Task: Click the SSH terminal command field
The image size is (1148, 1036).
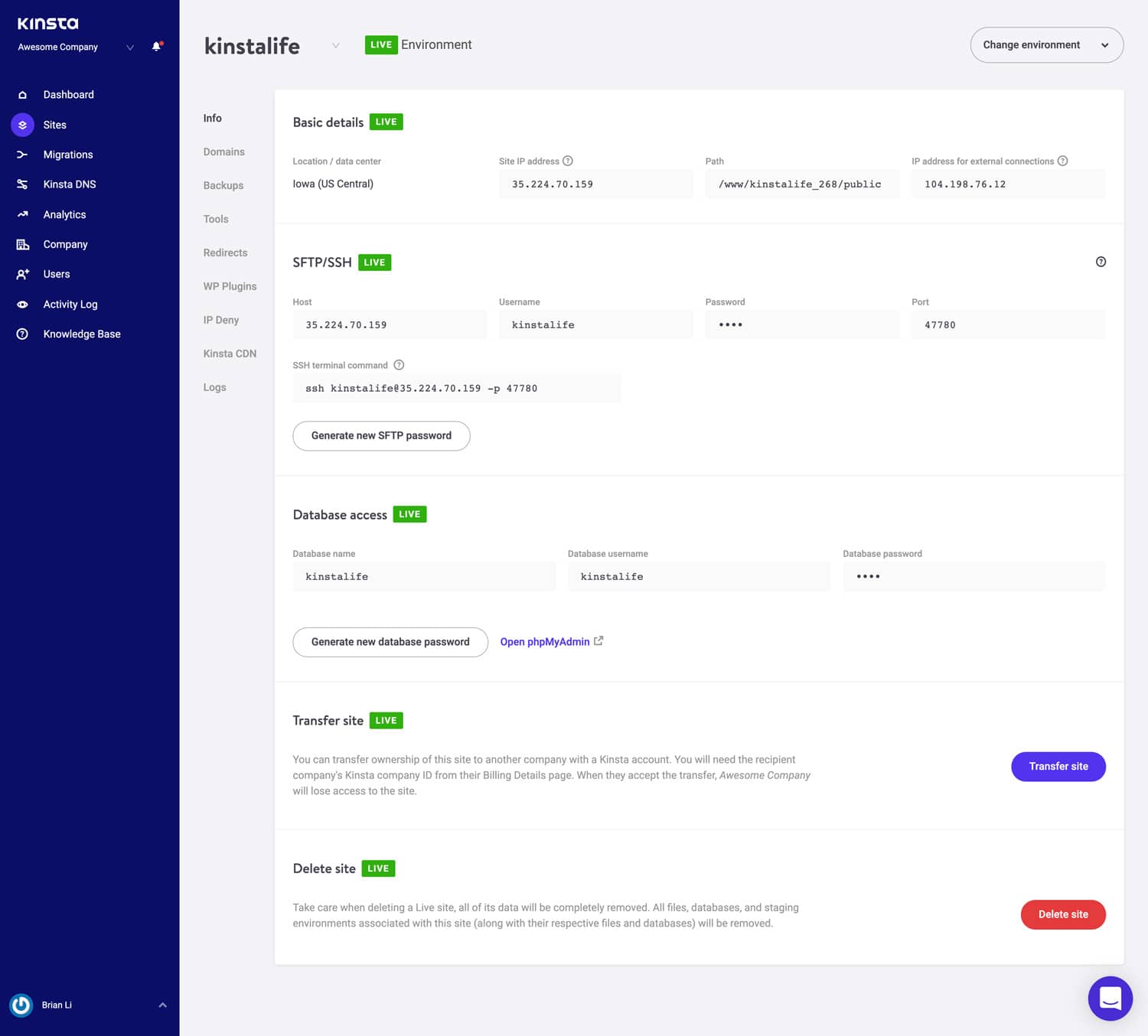Action: [x=456, y=389]
